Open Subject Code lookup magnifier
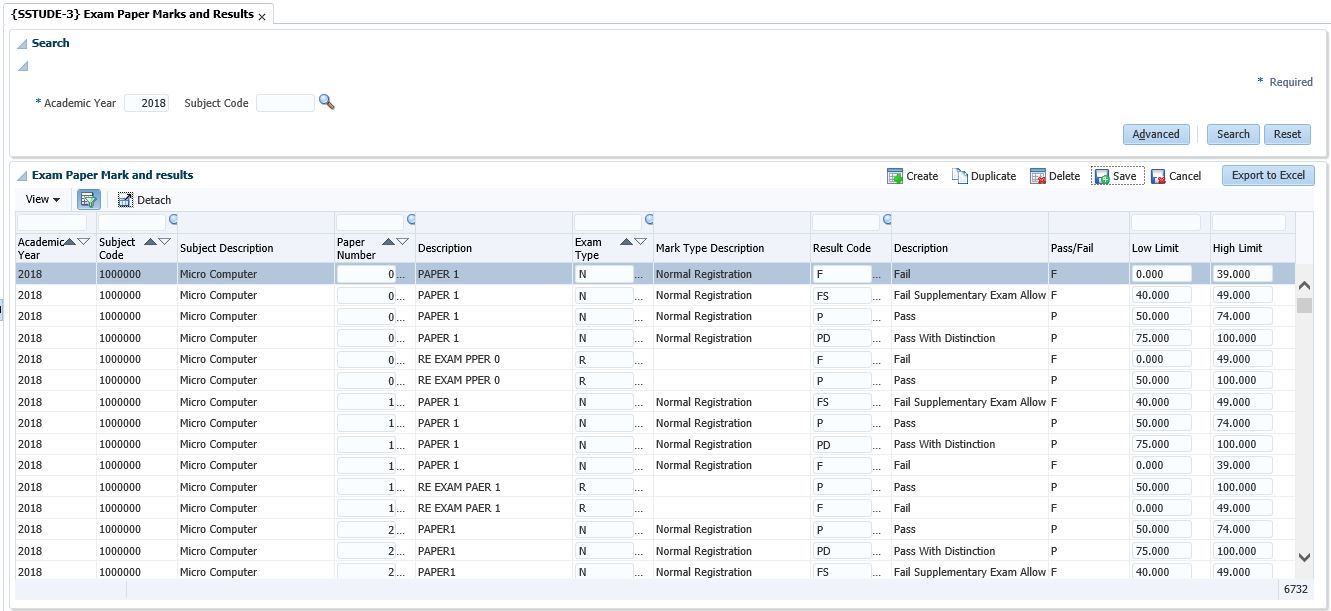Viewport: 1331px width, 611px height. [326, 102]
